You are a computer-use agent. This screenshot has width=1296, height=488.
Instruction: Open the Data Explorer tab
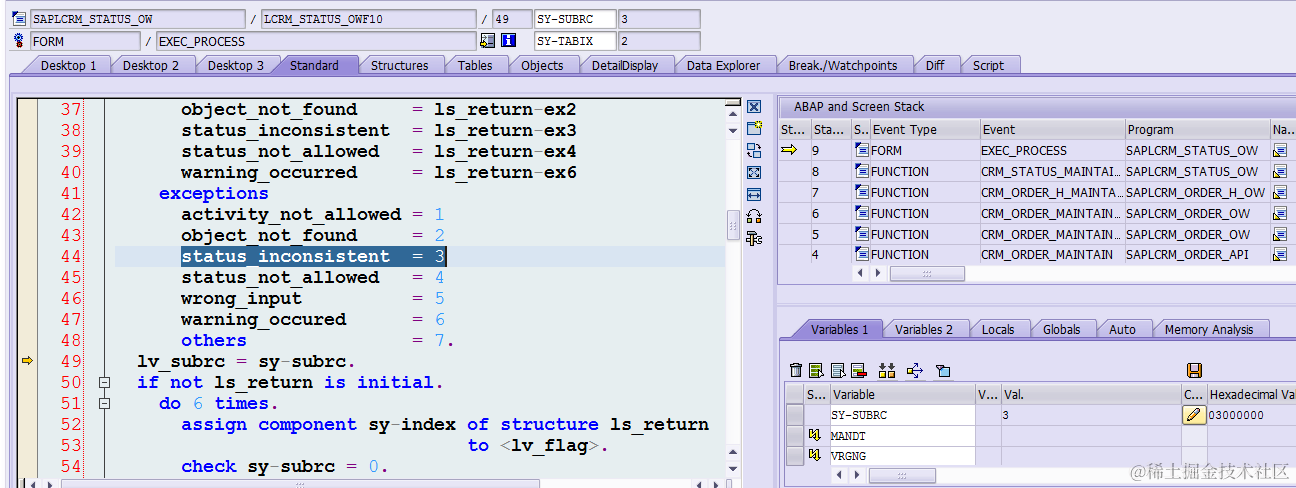click(x=723, y=65)
